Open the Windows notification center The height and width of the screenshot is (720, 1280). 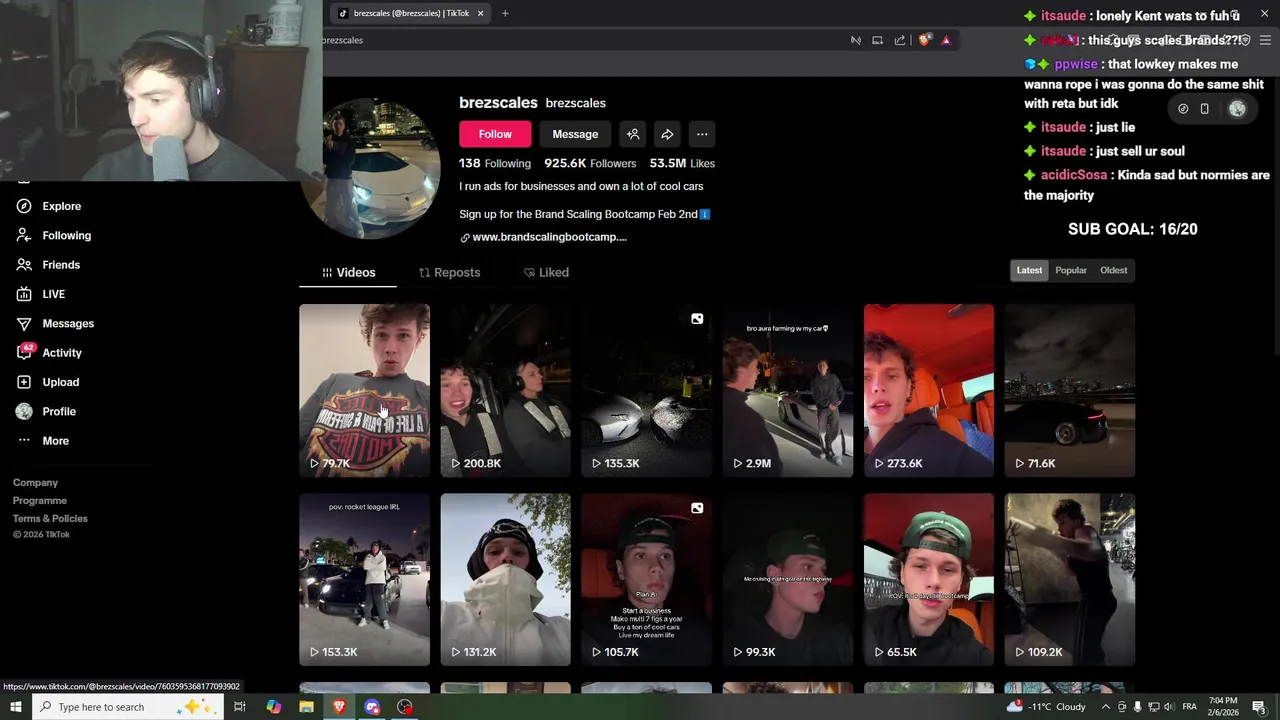pos(1259,707)
